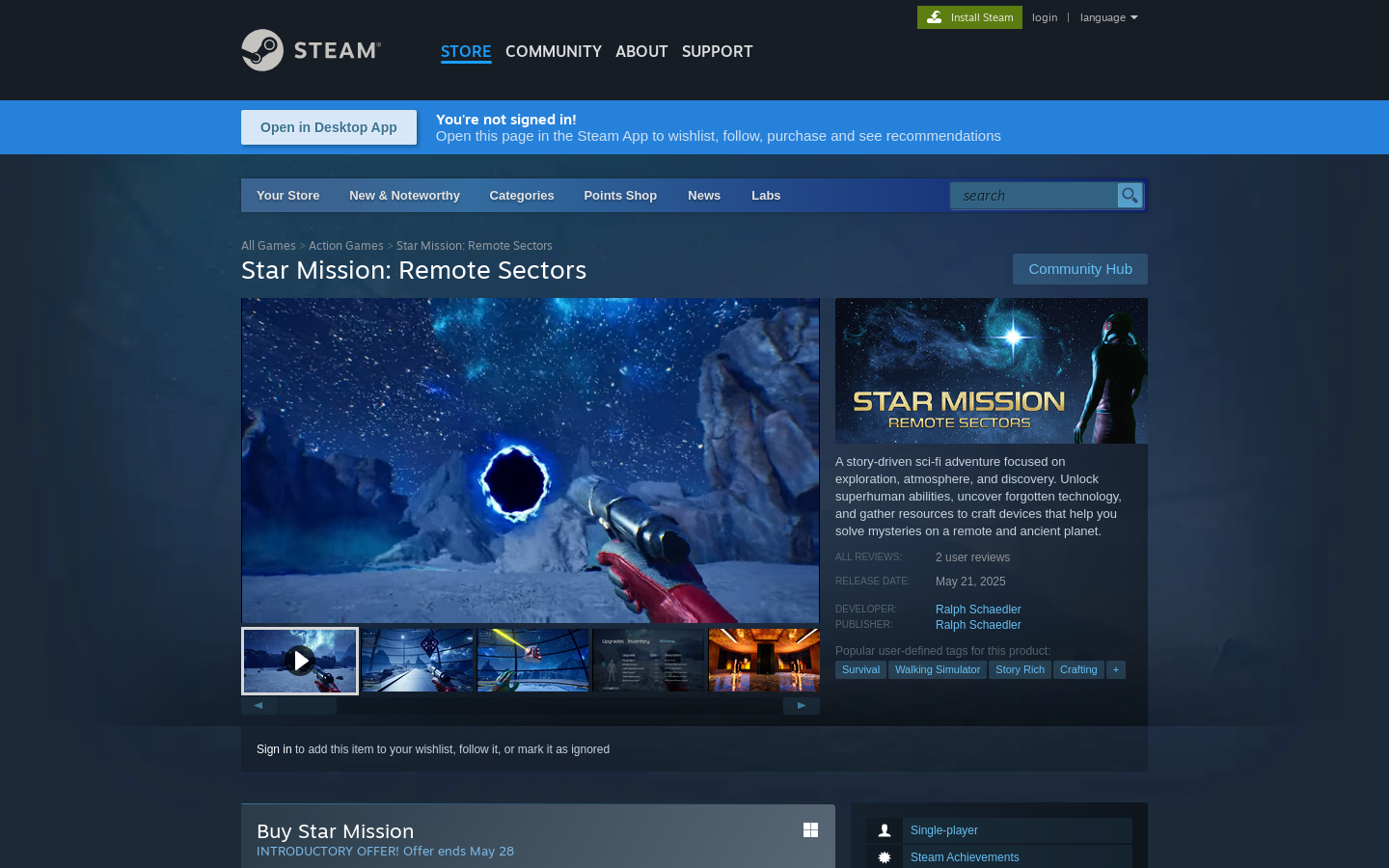The image size is (1389, 868).
Task: Select corridor screenshot thumbnail
Action: tap(418, 661)
